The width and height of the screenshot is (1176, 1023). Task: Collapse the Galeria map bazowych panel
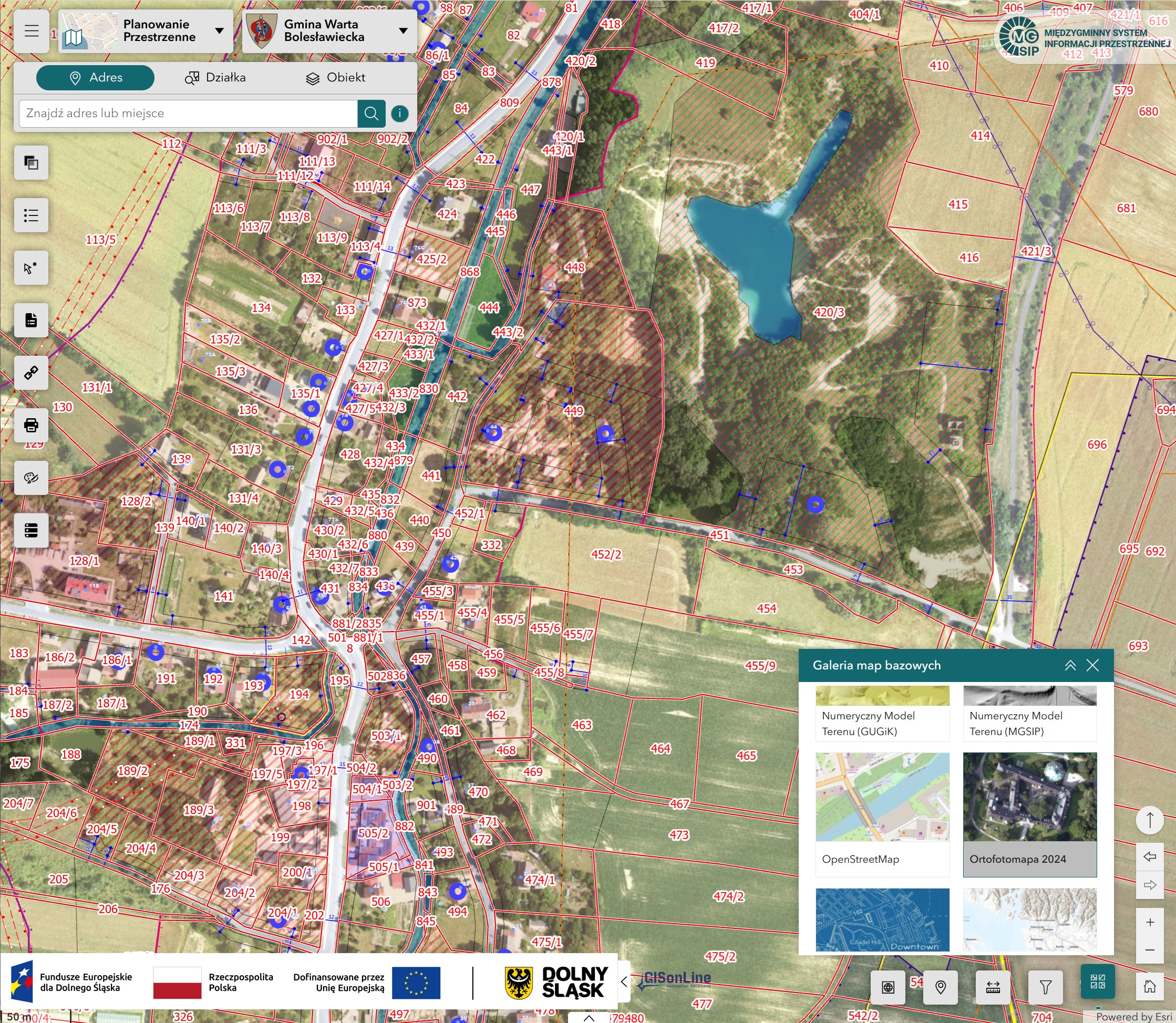pos(1070,665)
